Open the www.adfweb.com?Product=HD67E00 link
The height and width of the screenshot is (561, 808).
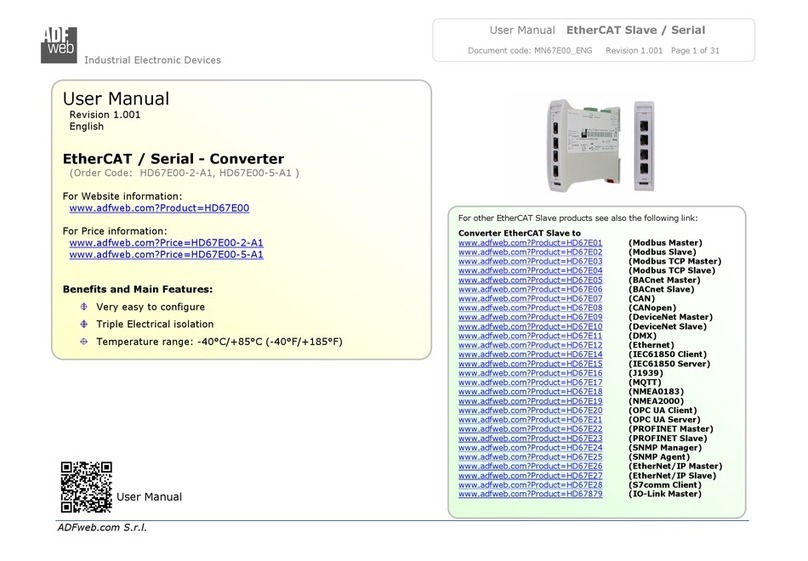tap(159, 208)
